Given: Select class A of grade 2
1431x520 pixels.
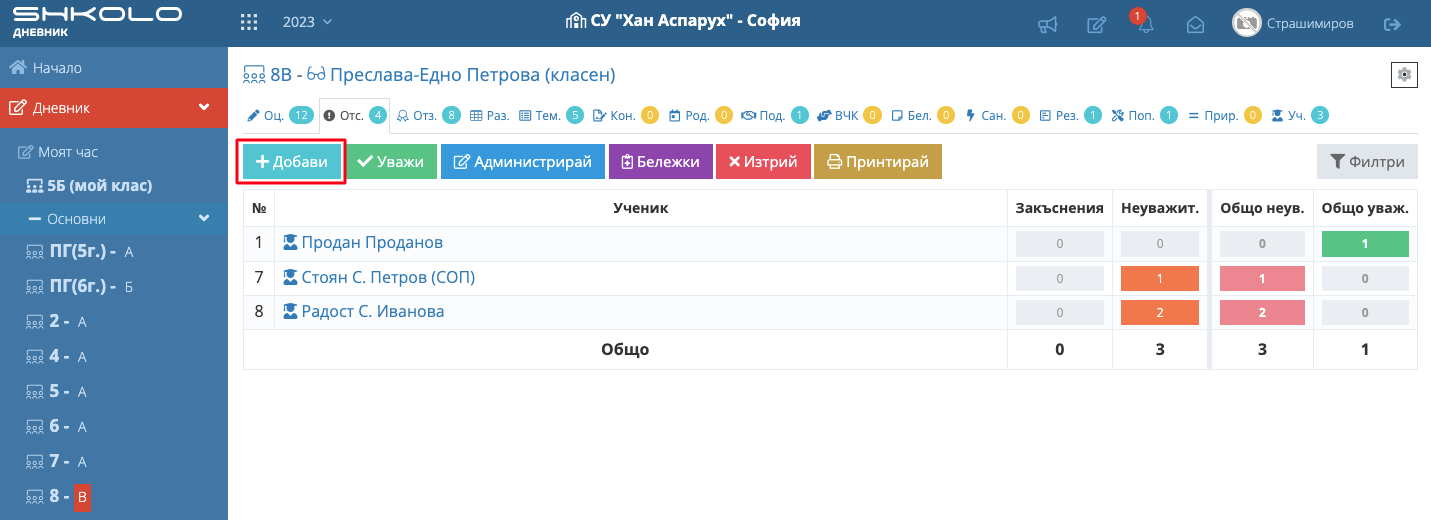Looking at the screenshot, I should click(82, 322).
